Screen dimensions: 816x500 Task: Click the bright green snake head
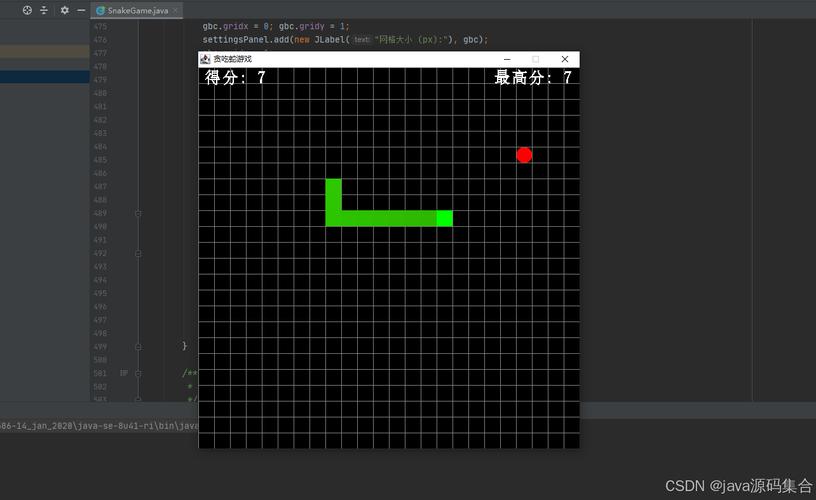(x=445, y=218)
